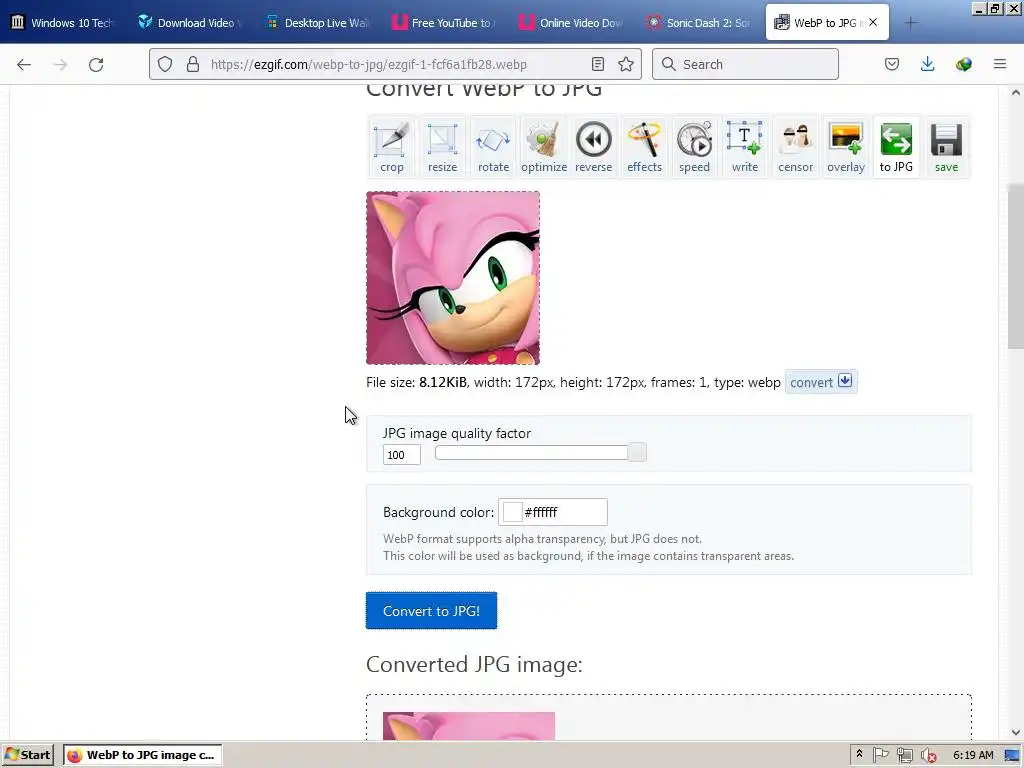Screen dimensions: 1024x768
Task: Click the page vertical scrollbar thumb
Action: 1016,267
